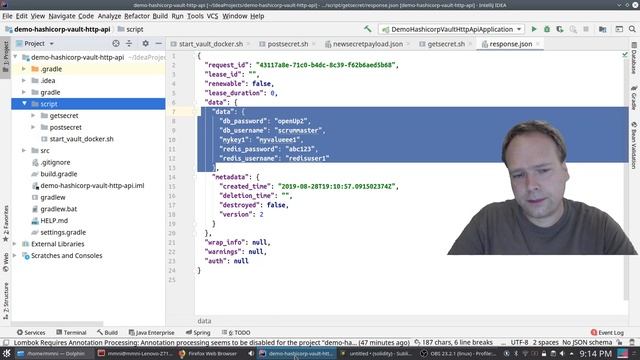640x360 pixels.
Task: Click '2 spaces' indent setting in status bar
Action: (545, 342)
